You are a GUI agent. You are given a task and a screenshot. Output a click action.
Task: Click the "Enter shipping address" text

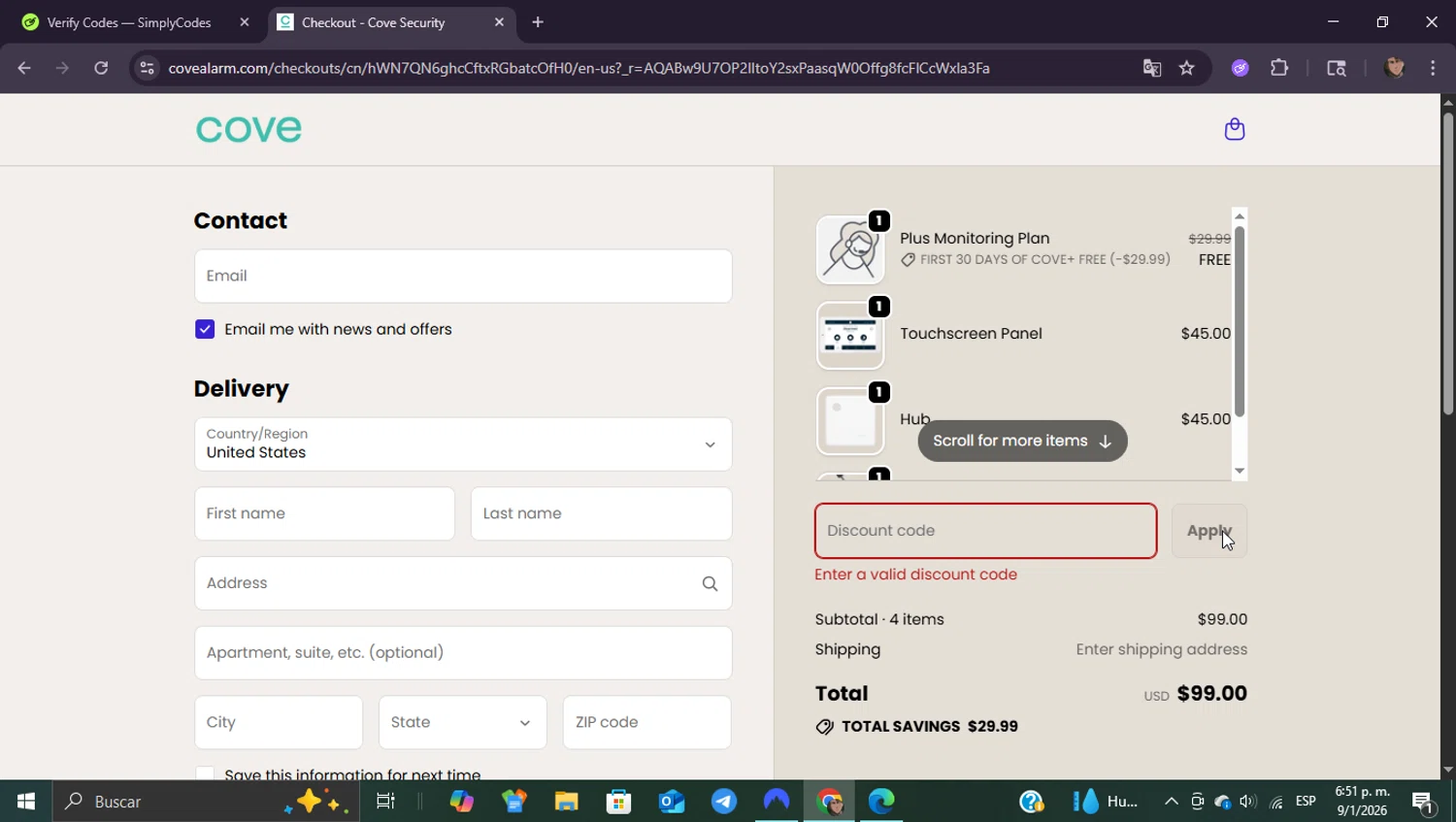click(1162, 649)
